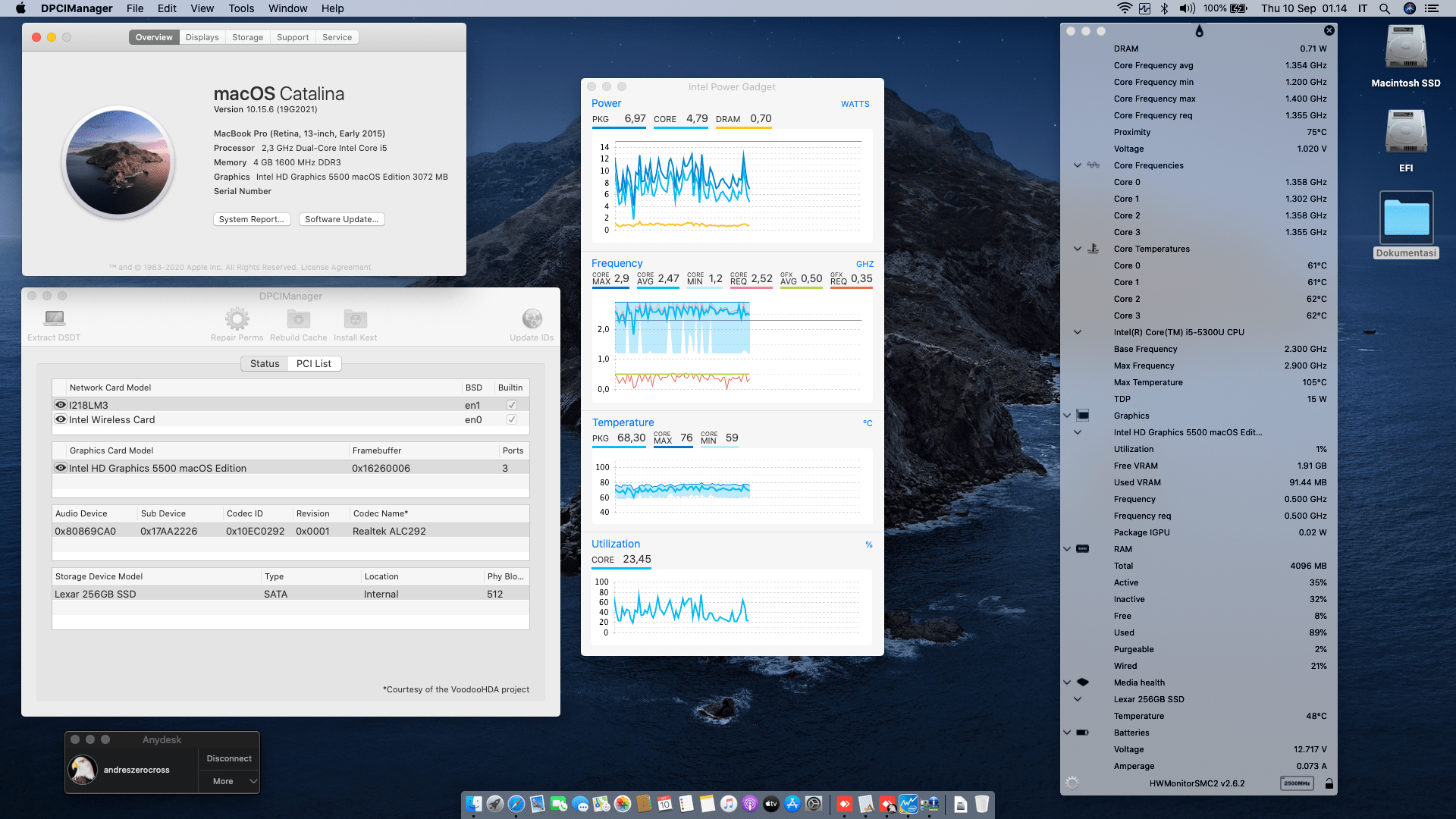Open the Macintosh SSD desktop drive
Image resolution: width=1456 pixels, height=819 pixels.
pos(1406,48)
